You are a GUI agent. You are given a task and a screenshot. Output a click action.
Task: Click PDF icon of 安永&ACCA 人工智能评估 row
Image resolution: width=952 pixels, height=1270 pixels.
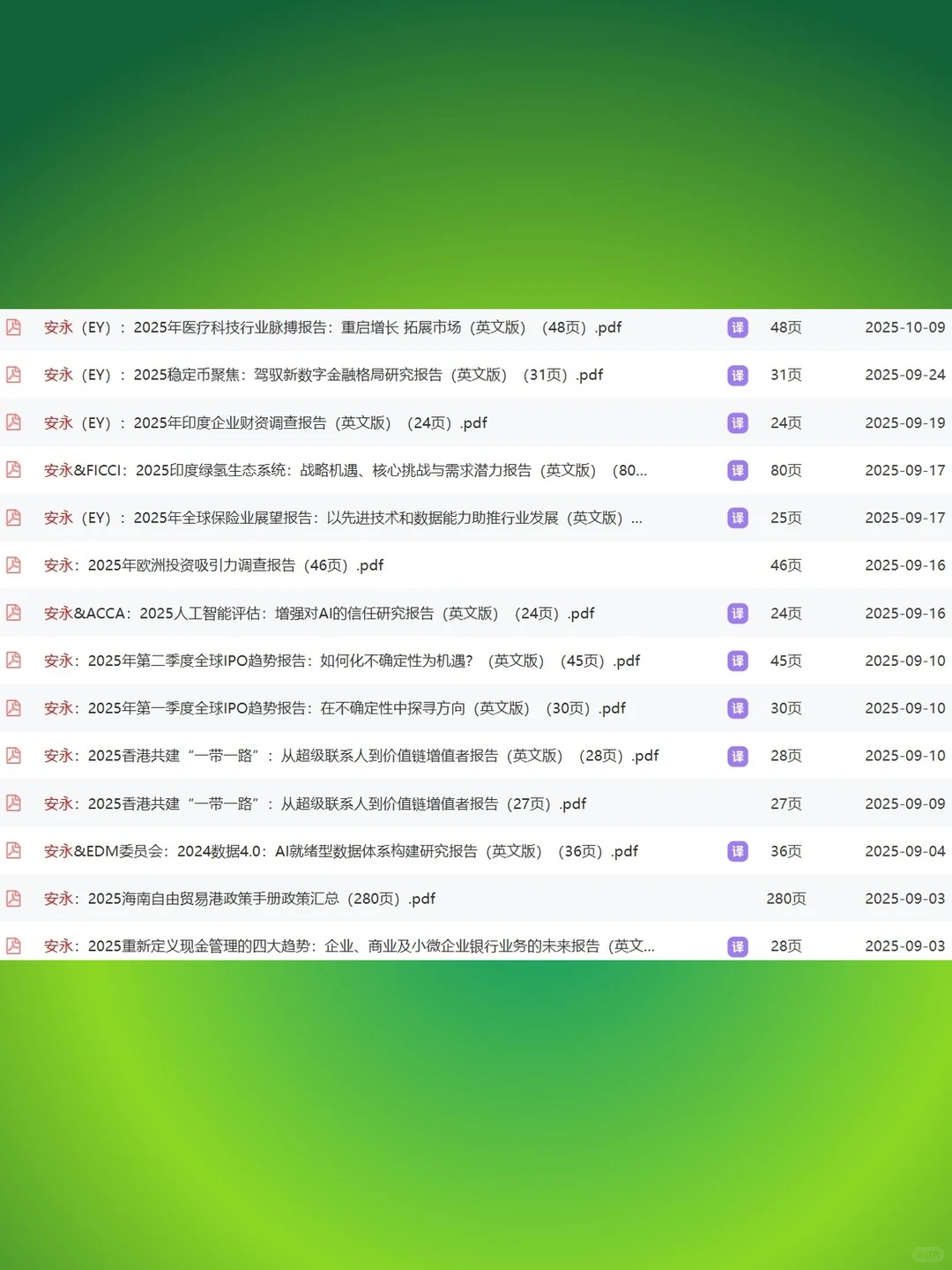pos(13,613)
